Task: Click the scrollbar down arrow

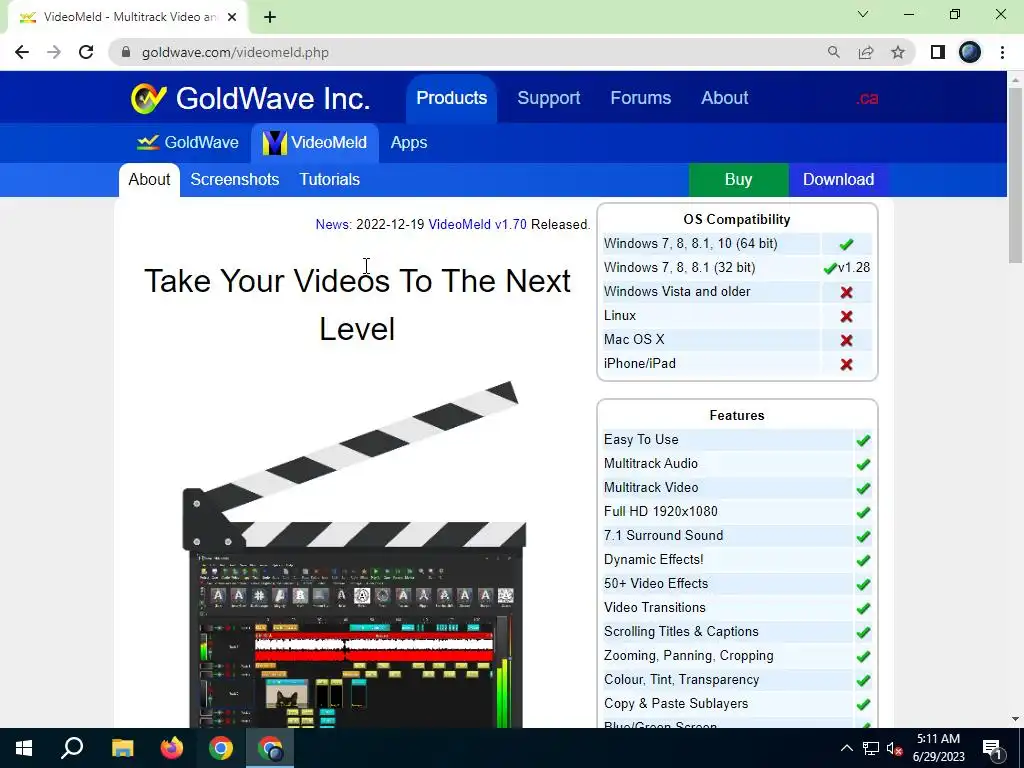Action: coord(1015,719)
